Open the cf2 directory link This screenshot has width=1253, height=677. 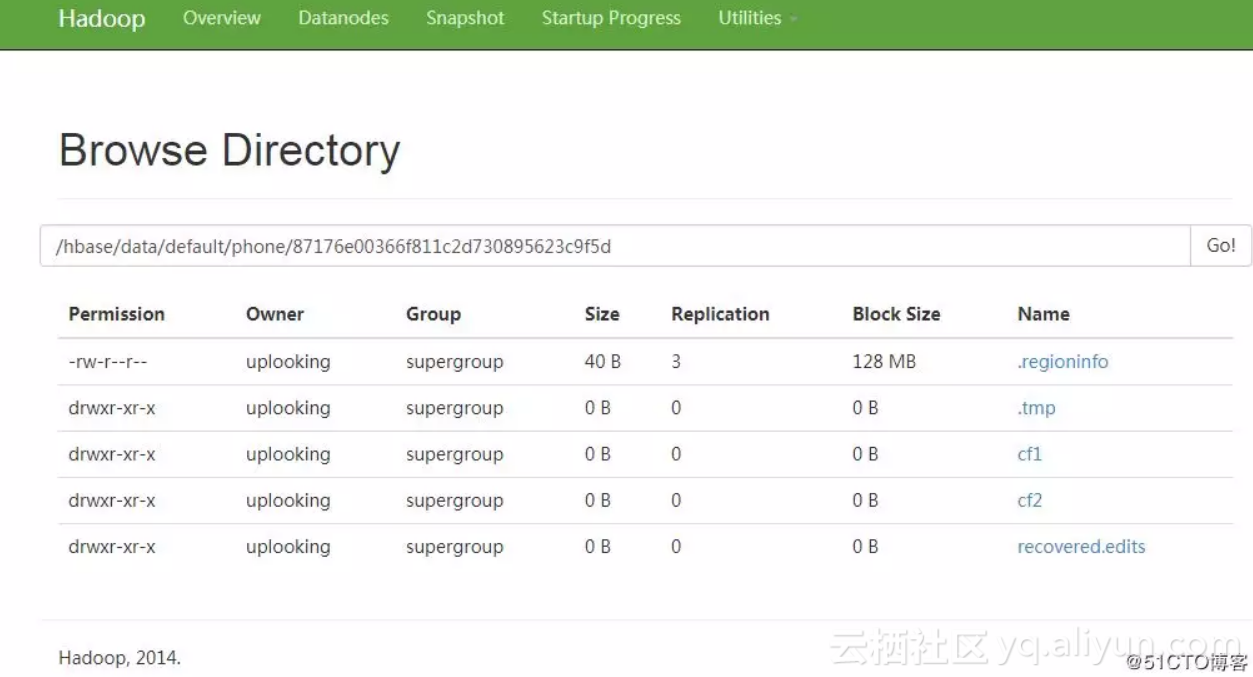[1030, 500]
